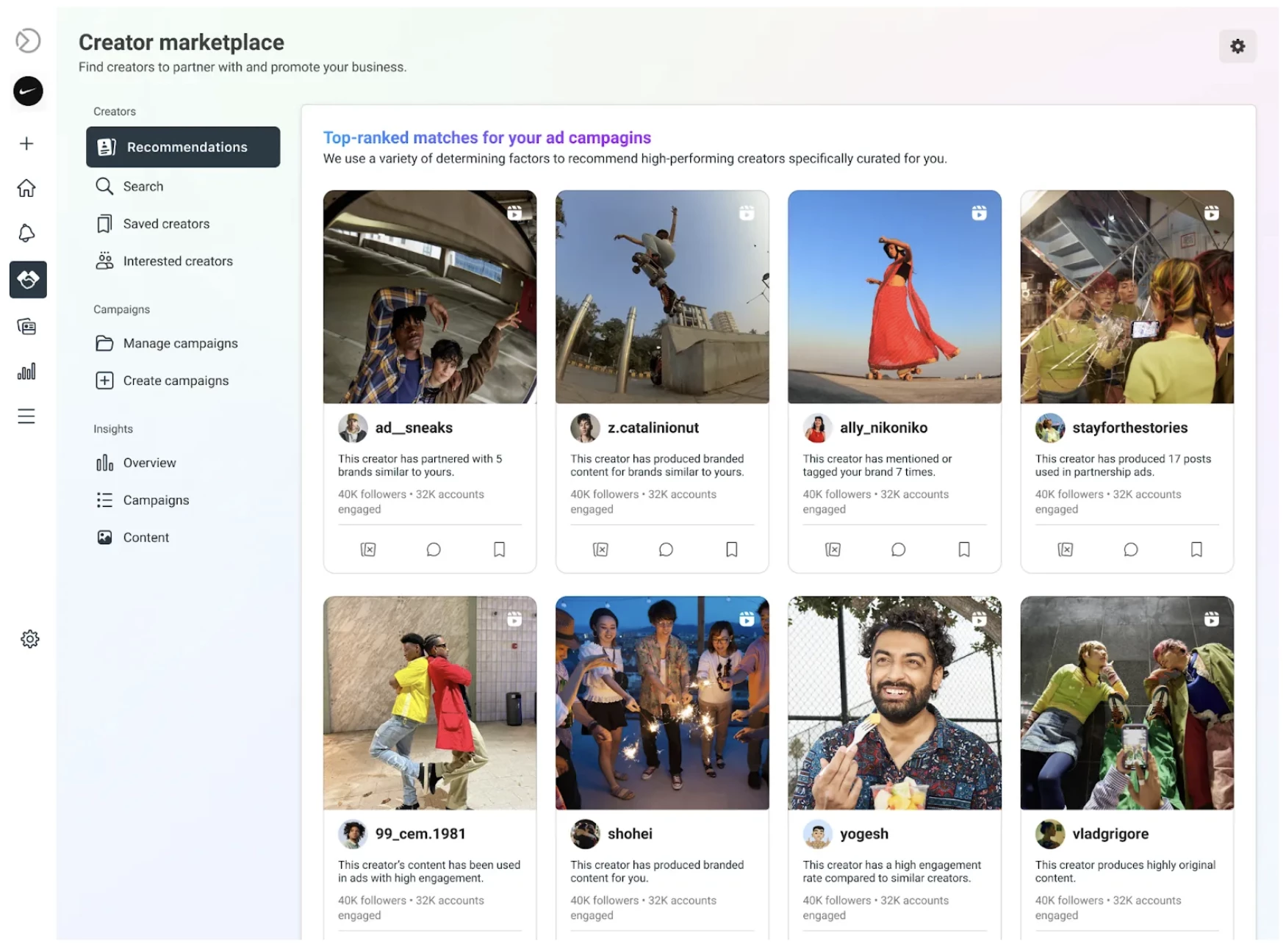Open the Nike account avatar
Viewport: 1286px width, 952px height.
click(28, 91)
